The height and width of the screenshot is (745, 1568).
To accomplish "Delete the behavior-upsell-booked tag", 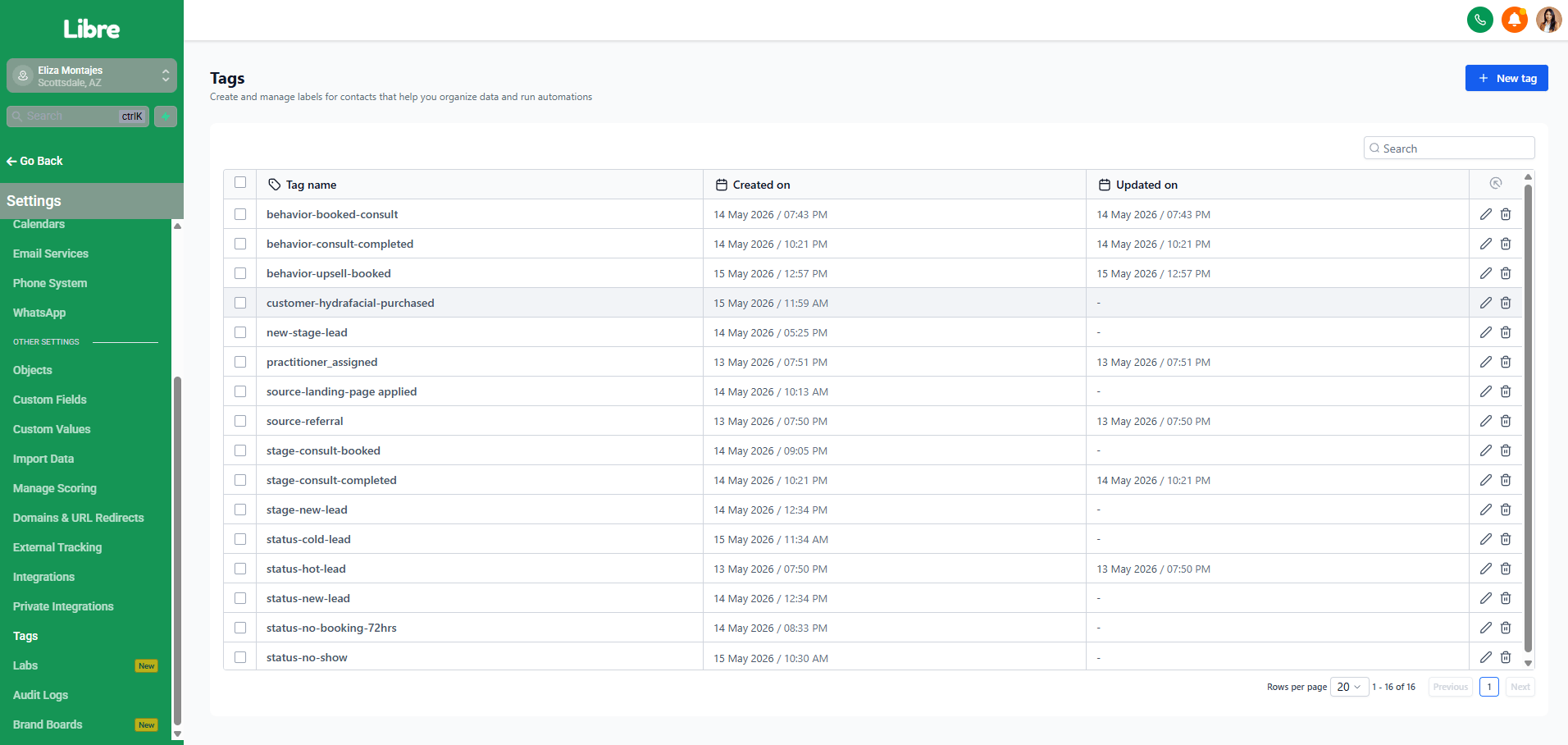I will [x=1506, y=273].
